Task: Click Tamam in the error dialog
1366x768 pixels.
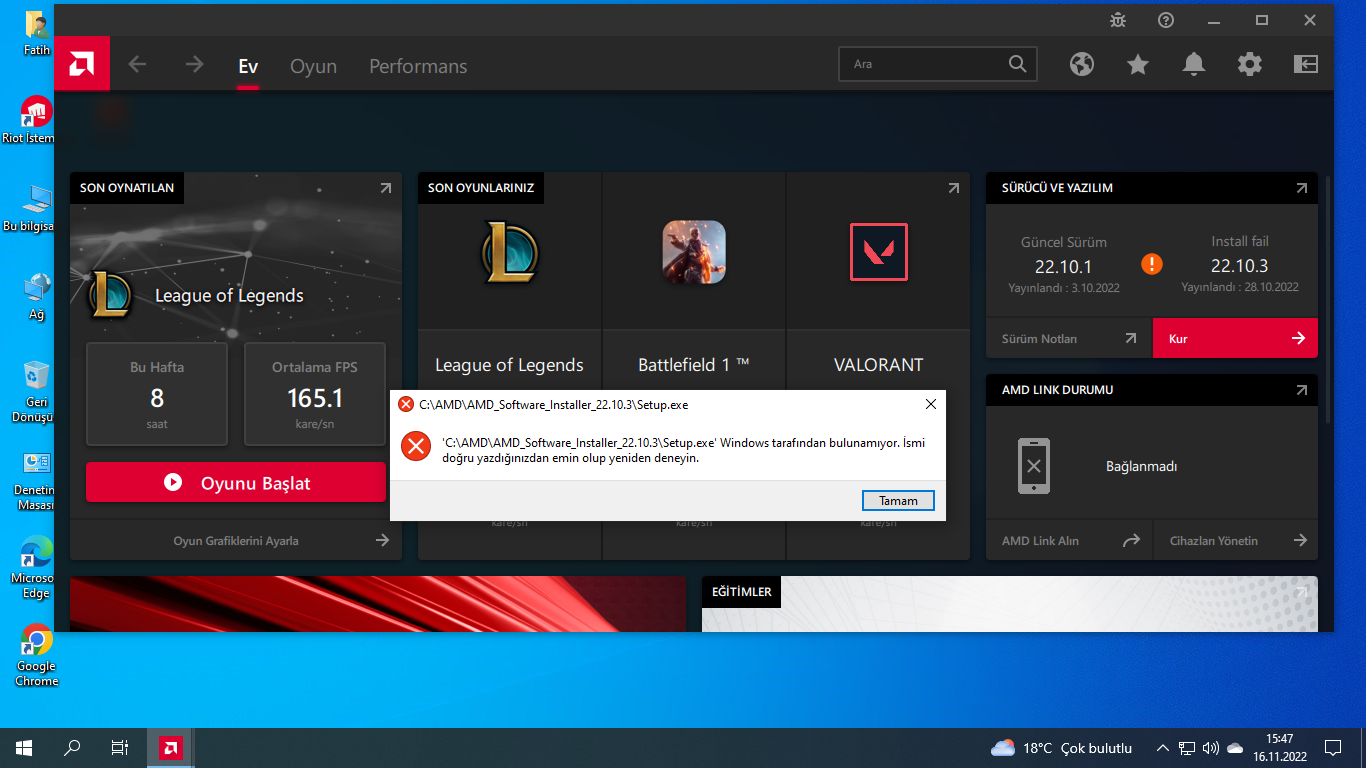Action: 898,501
